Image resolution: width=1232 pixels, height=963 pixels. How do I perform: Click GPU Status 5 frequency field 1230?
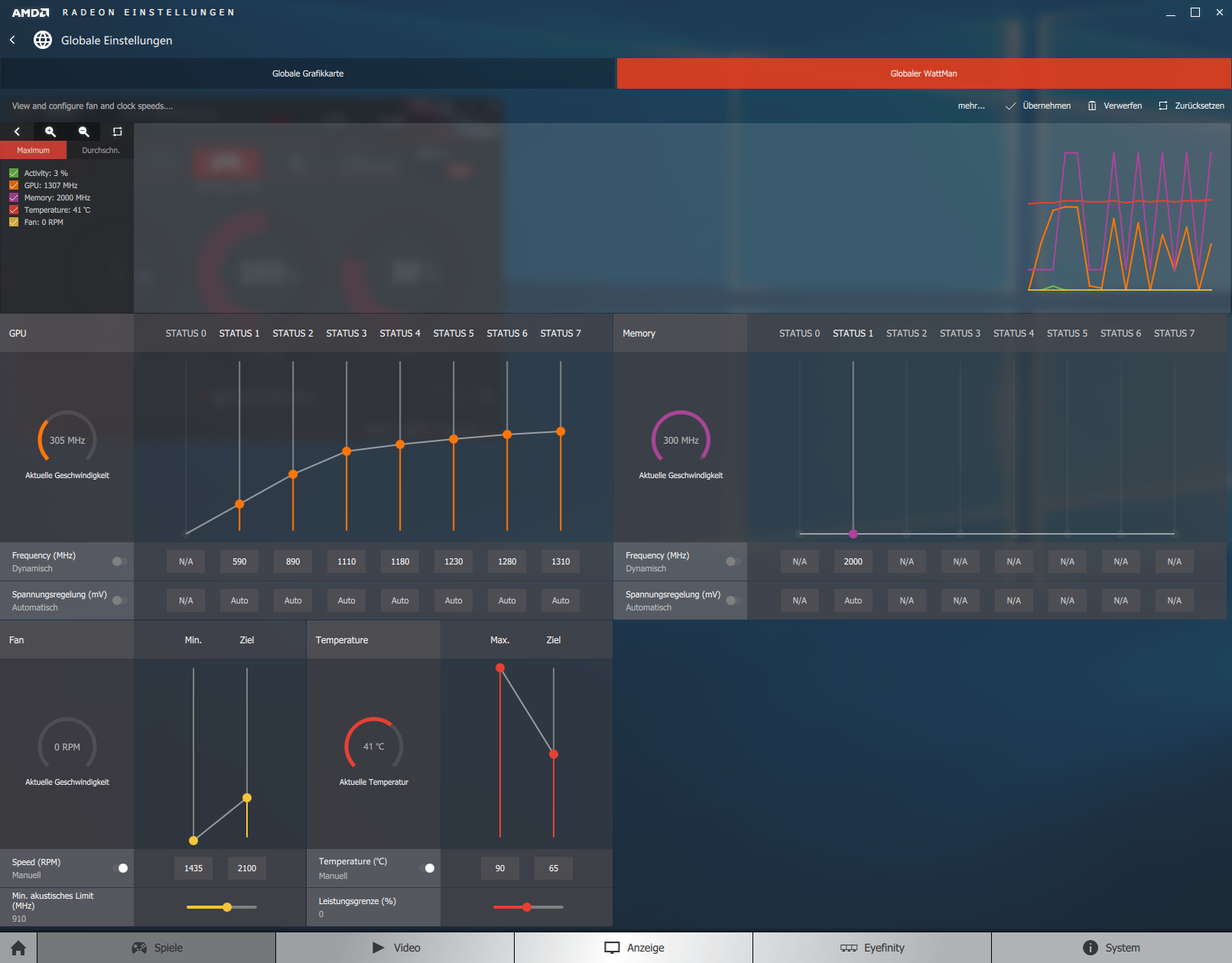(453, 561)
